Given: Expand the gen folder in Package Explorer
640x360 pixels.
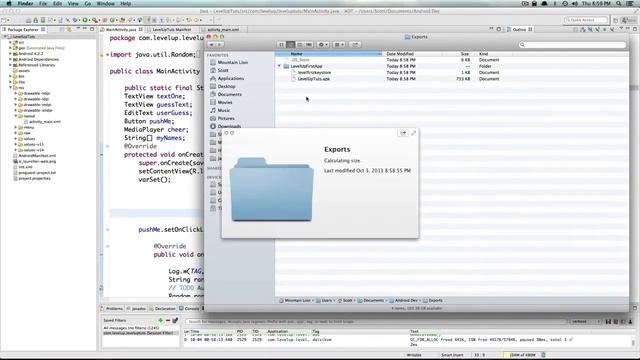Looking at the screenshot, I should click(10, 48).
